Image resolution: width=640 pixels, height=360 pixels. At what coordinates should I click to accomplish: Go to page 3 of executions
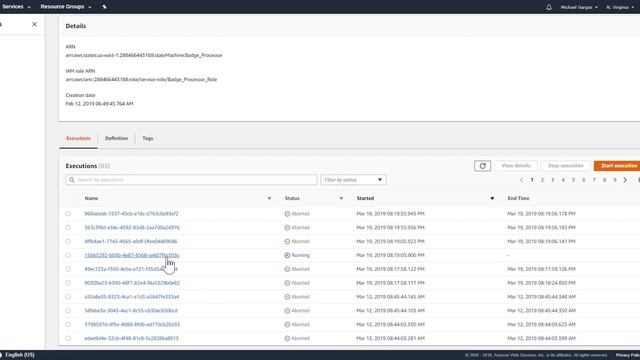[553, 180]
